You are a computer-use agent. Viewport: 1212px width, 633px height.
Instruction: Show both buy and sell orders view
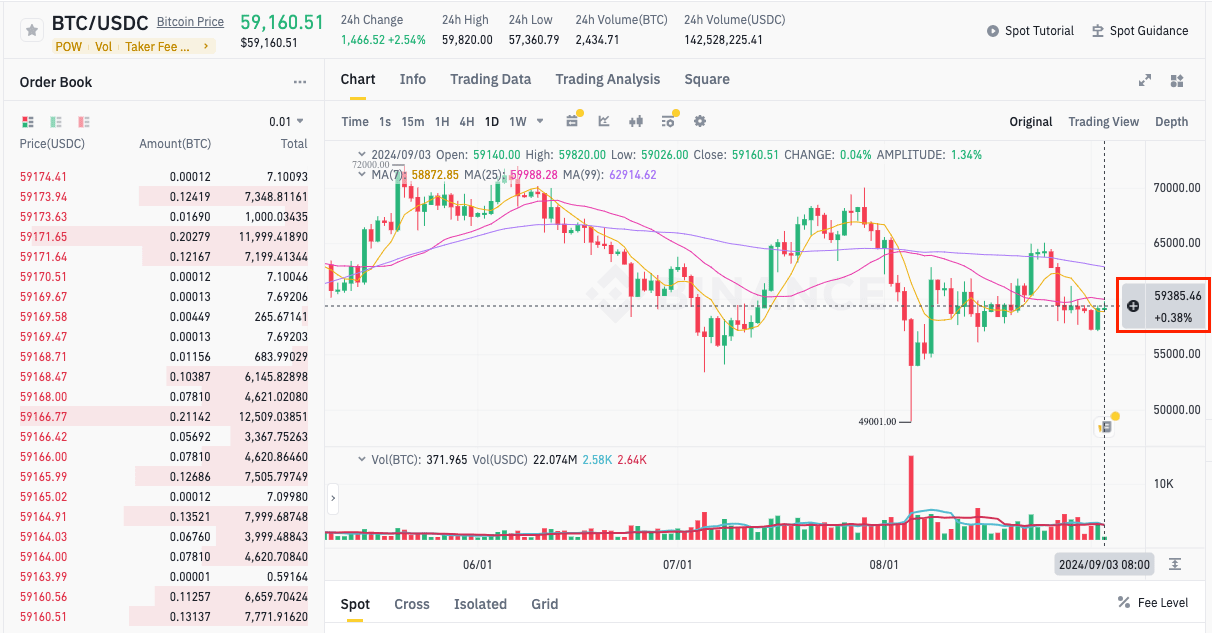pos(28,122)
